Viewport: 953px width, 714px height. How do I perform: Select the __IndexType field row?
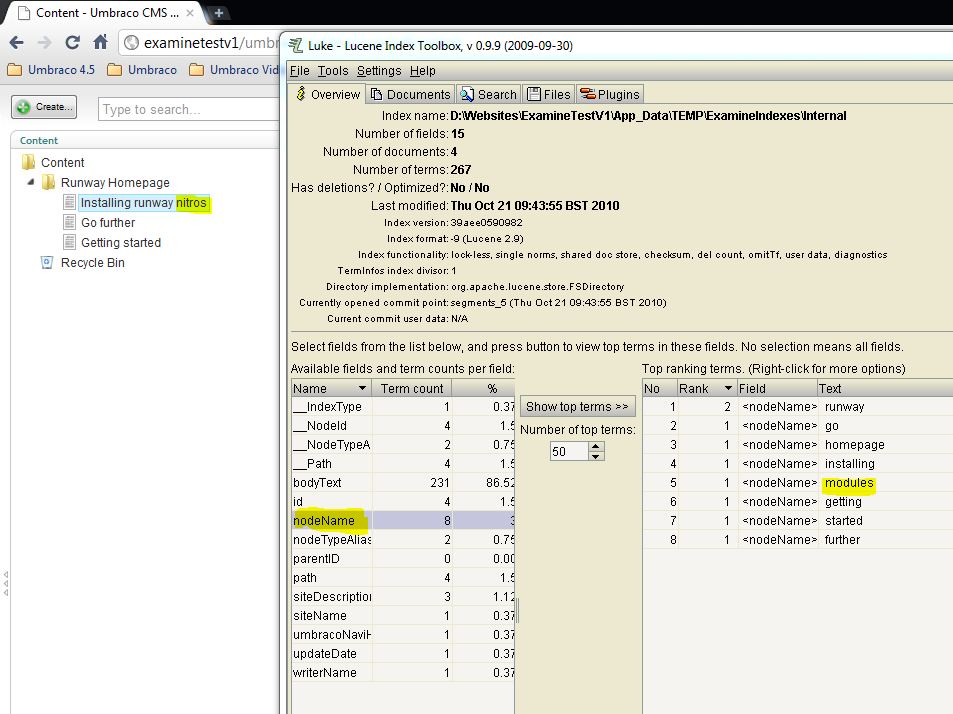tap(403, 407)
